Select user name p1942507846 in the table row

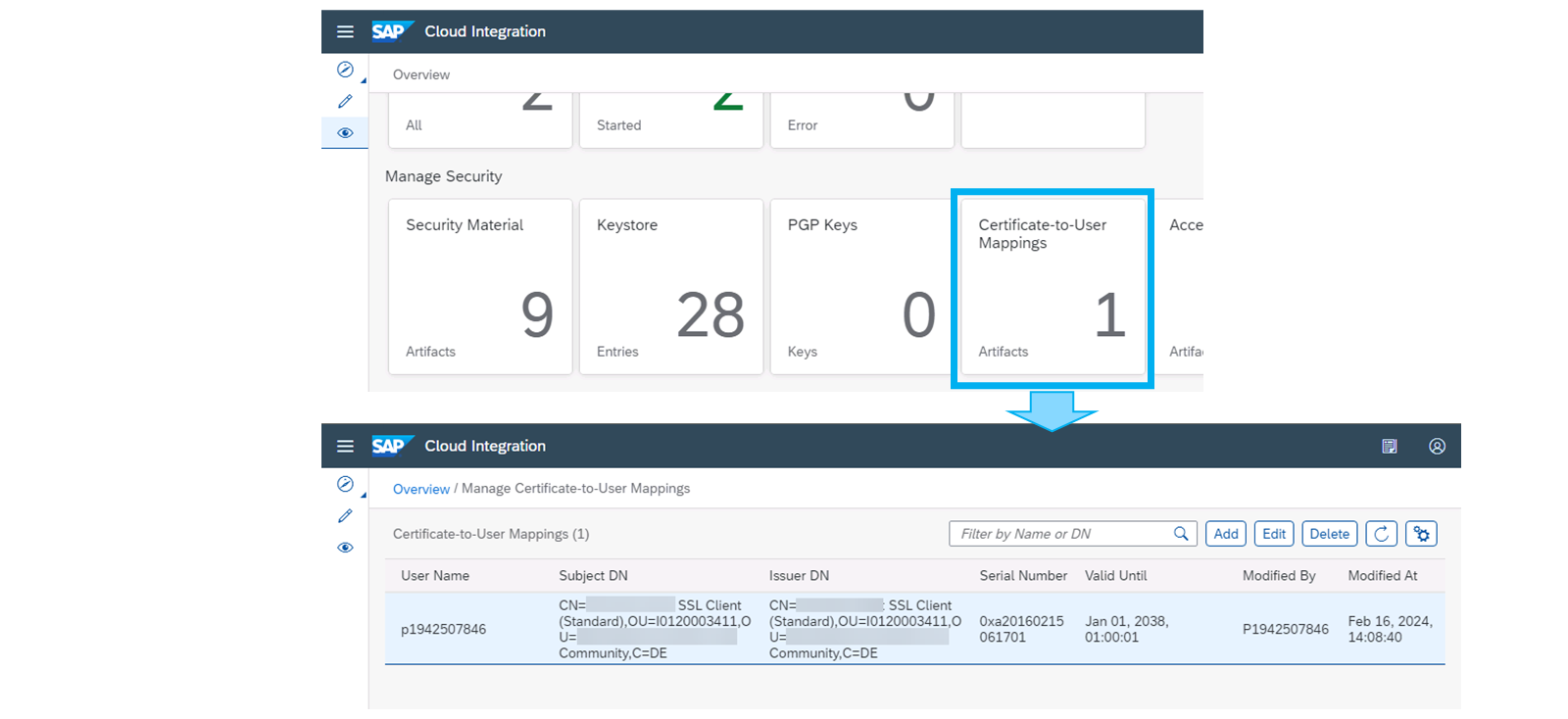443,629
